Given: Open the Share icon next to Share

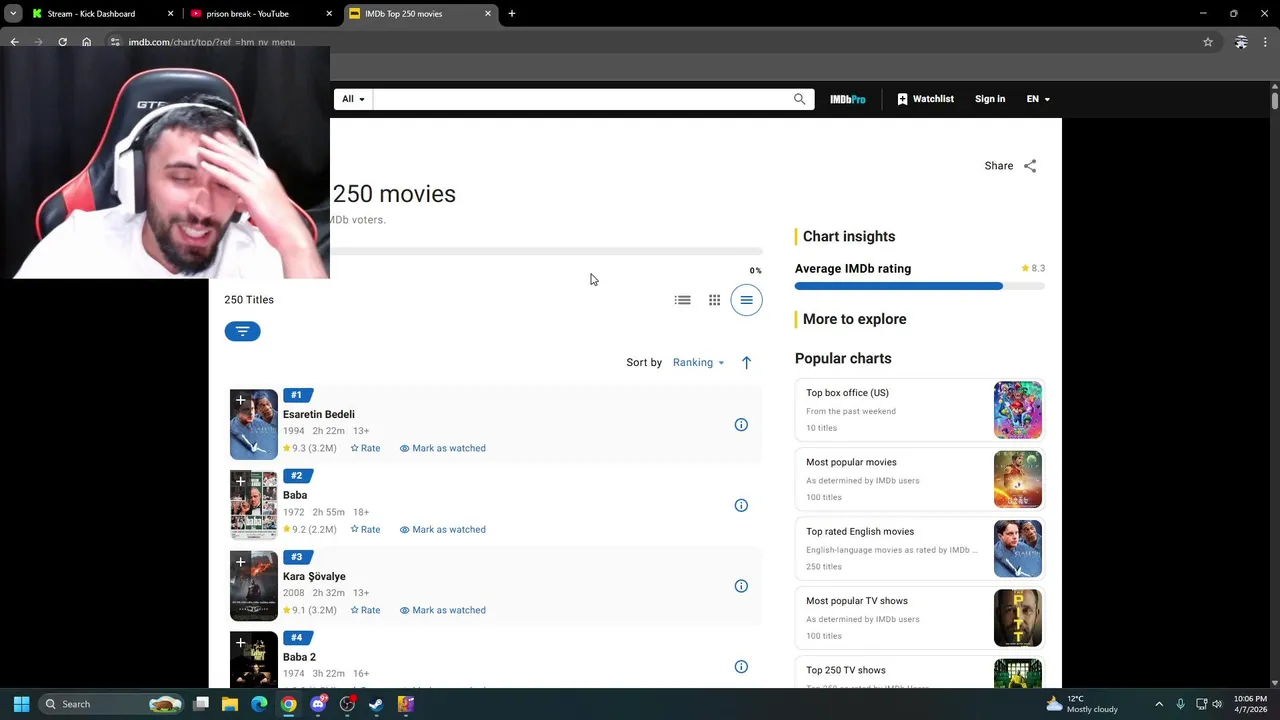Looking at the screenshot, I should [x=1030, y=166].
